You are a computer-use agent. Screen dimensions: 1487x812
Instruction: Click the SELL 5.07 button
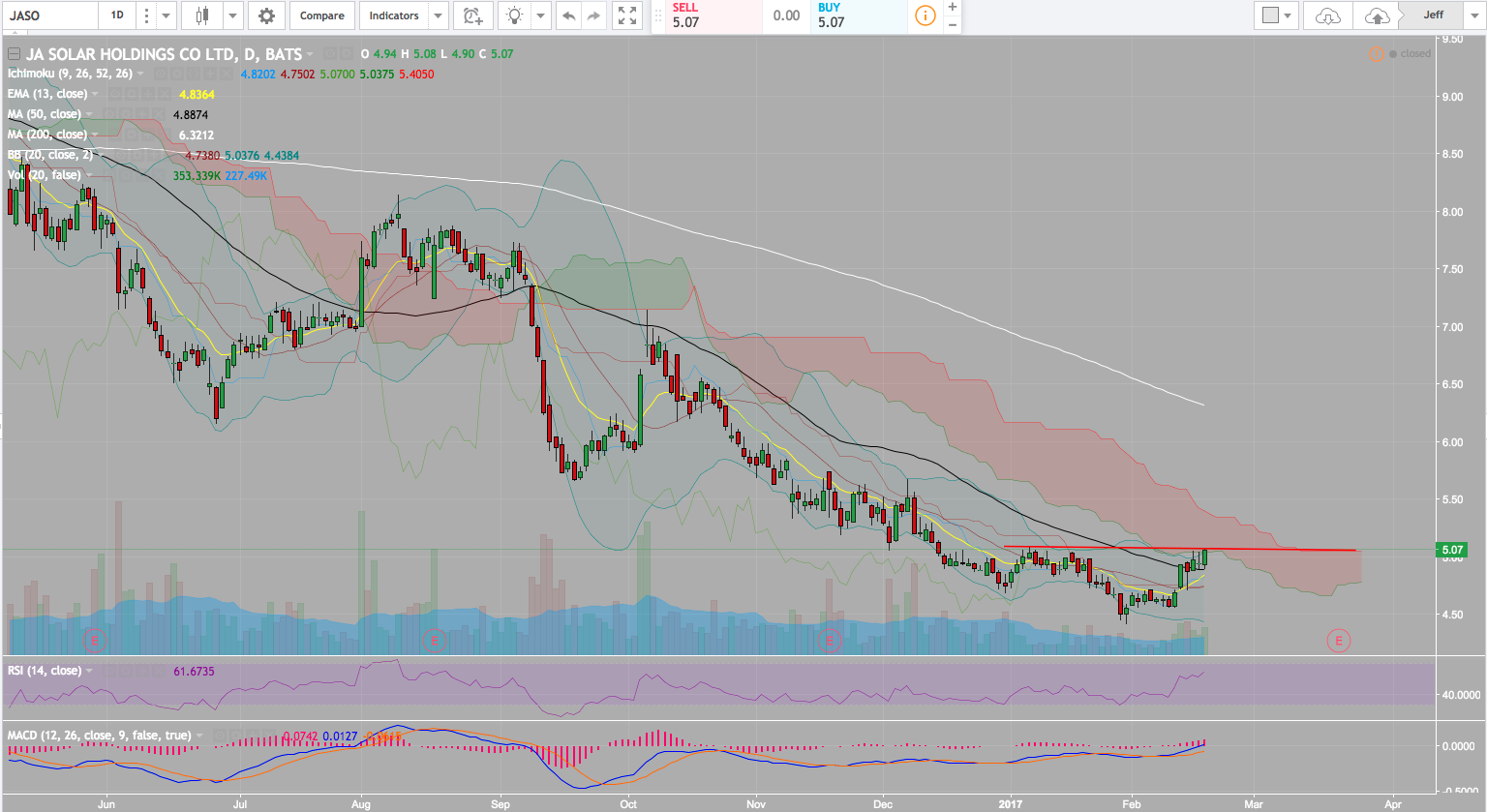point(706,15)
